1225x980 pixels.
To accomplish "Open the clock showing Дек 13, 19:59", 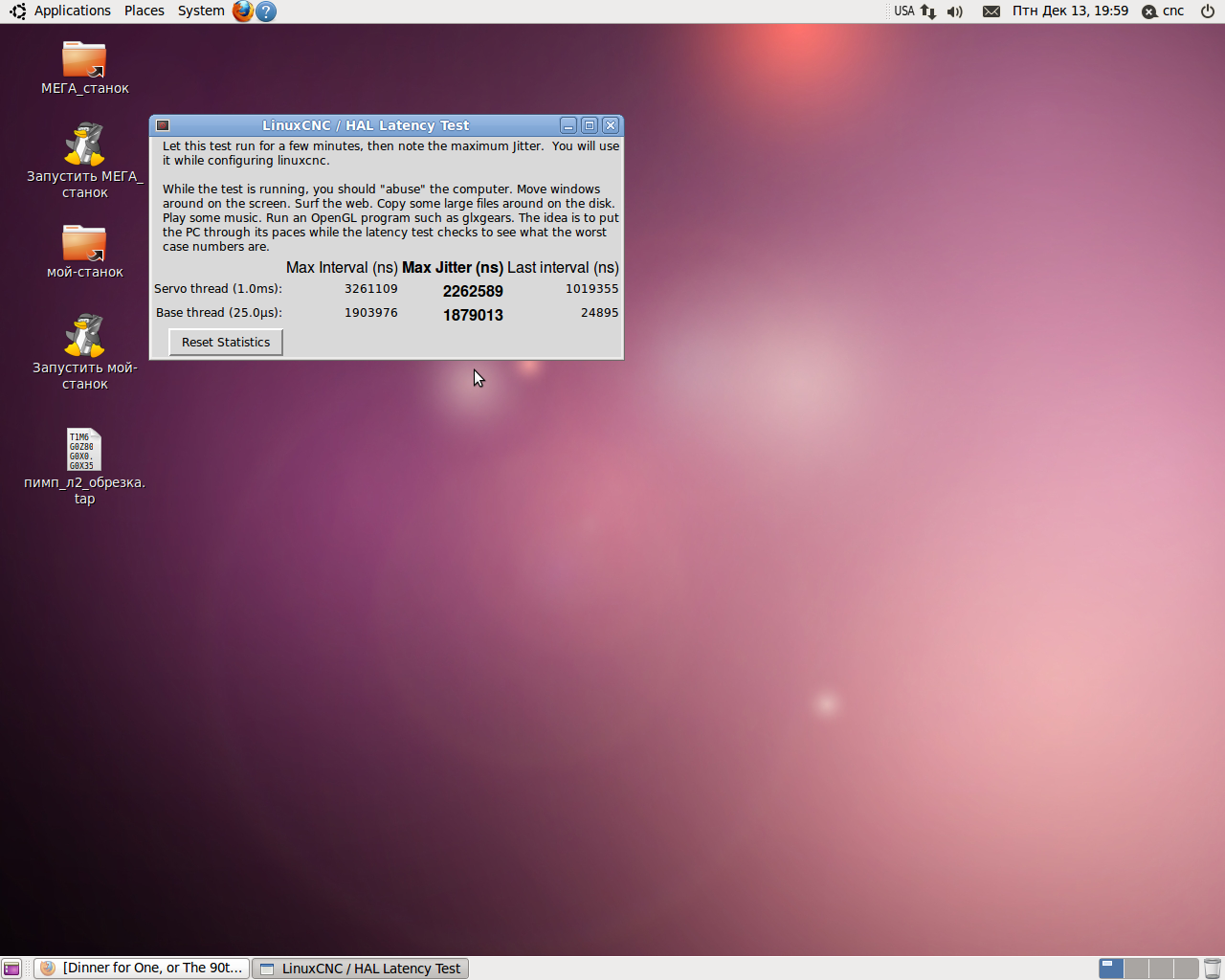I will pos(1070,11).
